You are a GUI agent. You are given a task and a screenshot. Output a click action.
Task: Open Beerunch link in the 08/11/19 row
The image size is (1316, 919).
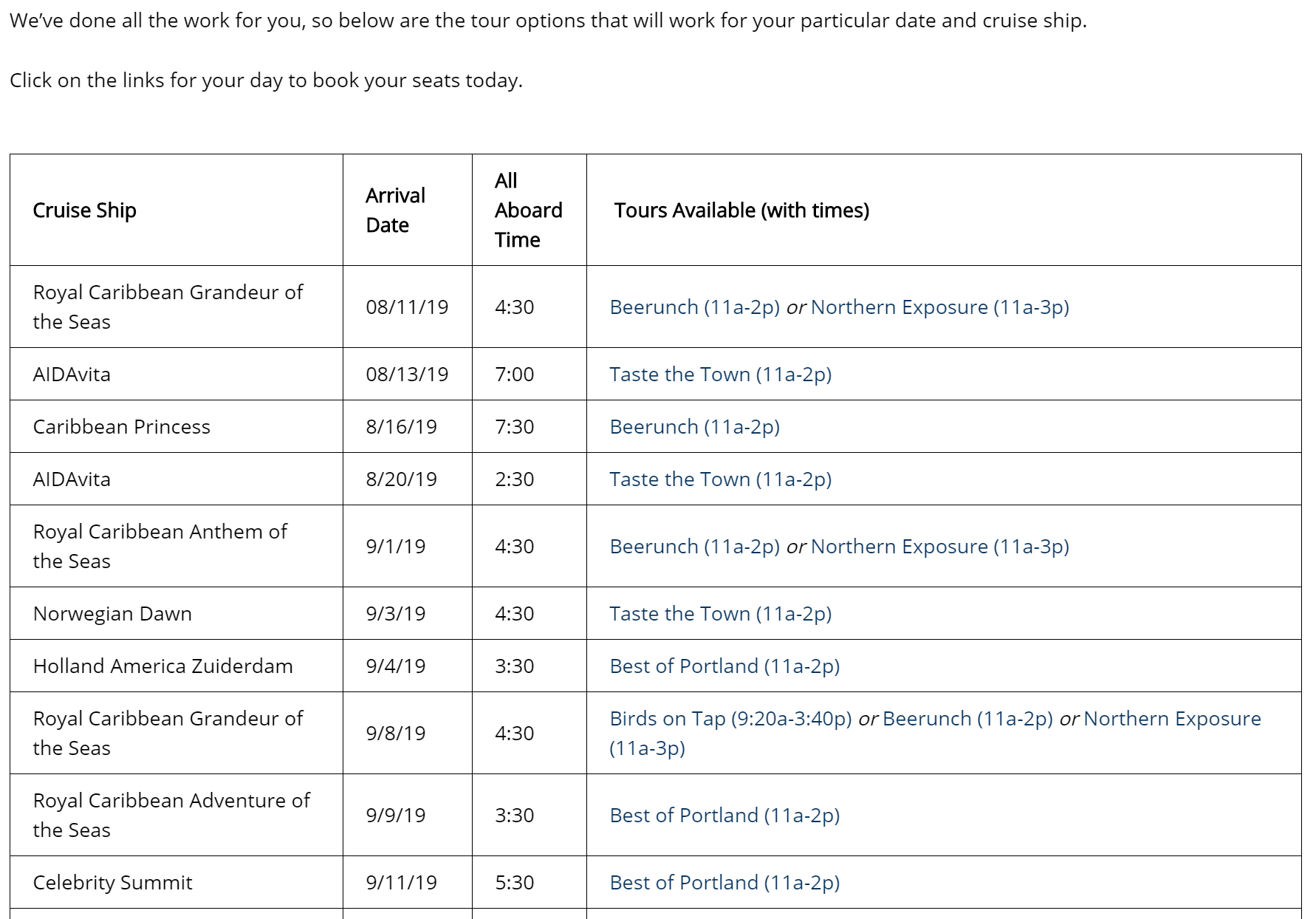click(694, 307)
